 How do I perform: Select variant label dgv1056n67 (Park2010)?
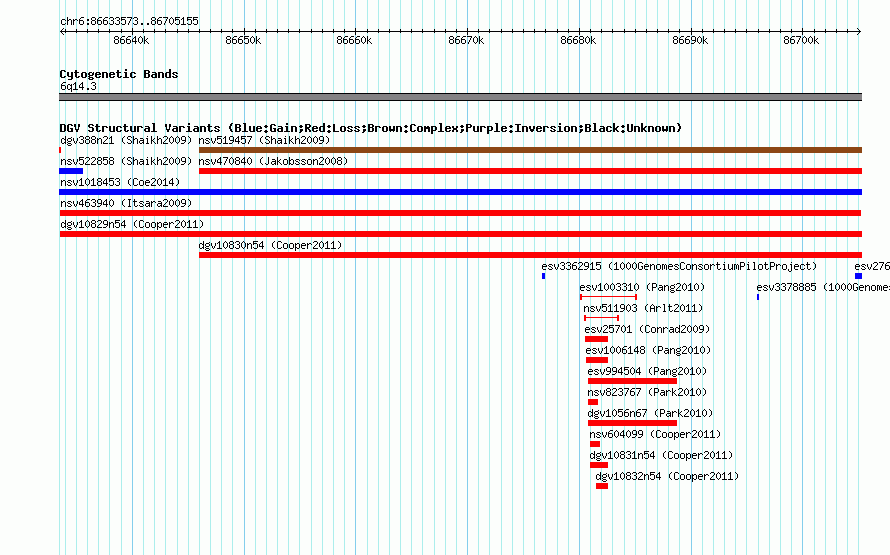pos(650,413)
